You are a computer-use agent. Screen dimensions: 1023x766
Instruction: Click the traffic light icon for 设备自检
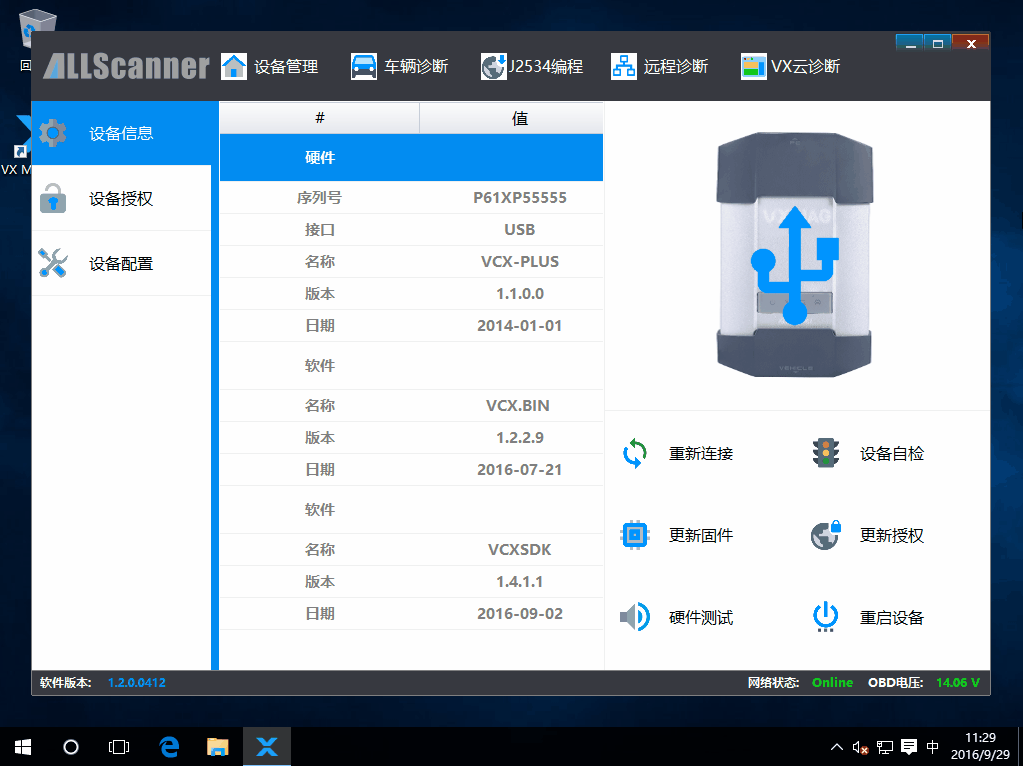click(x=825, y=453)
